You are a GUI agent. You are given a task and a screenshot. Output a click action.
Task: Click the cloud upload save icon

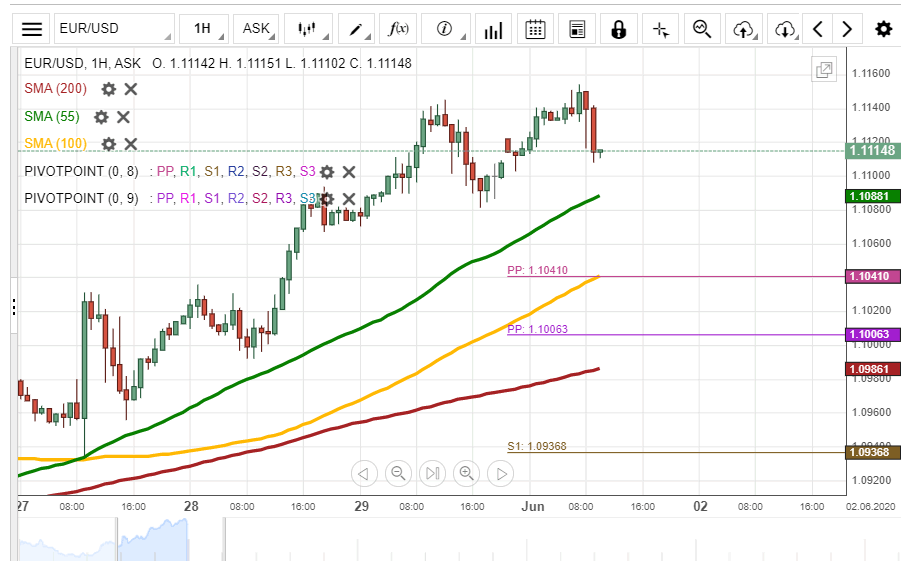(744, 29)
